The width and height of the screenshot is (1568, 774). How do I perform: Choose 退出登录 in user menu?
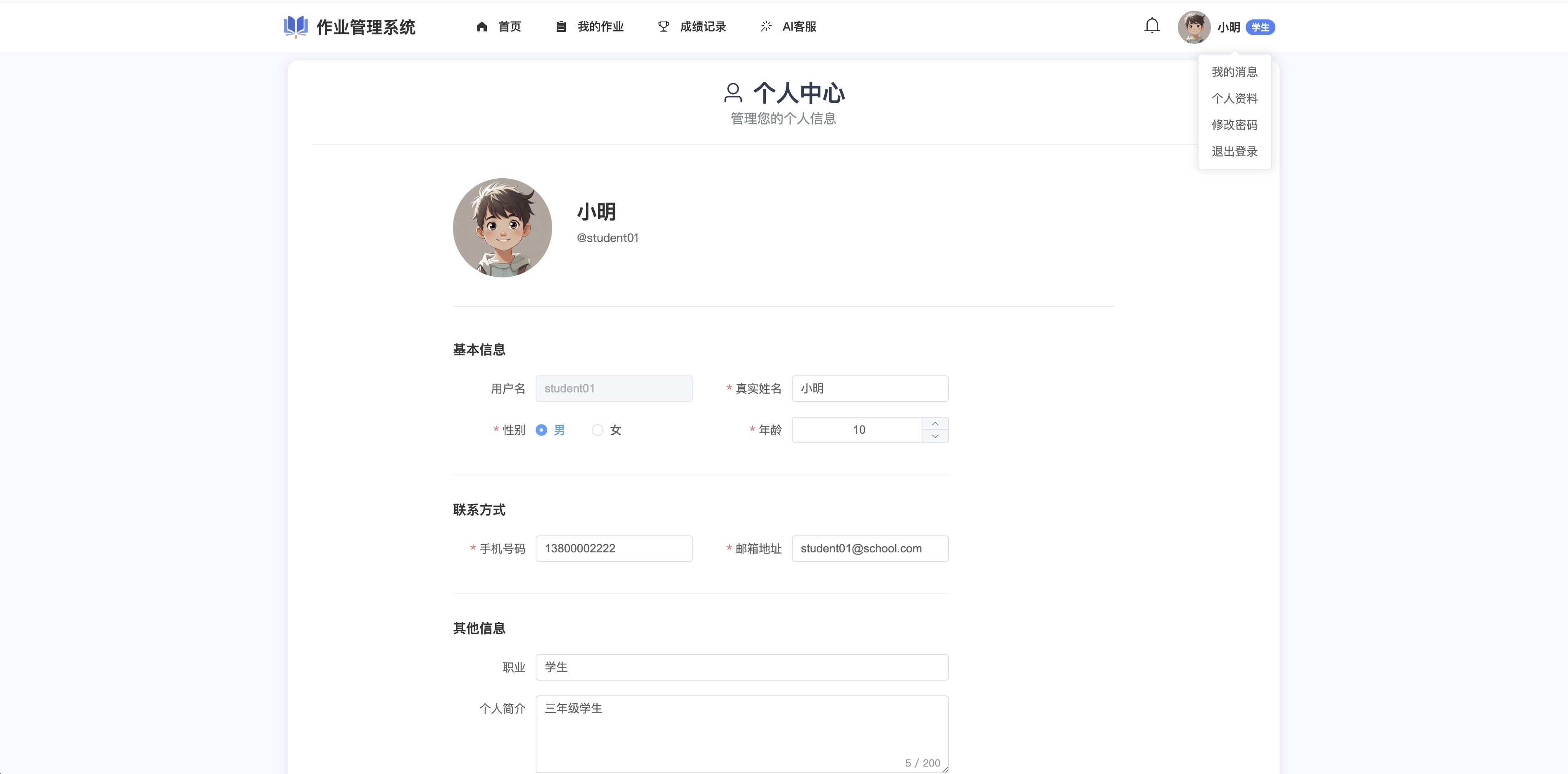pos(1234,151)
